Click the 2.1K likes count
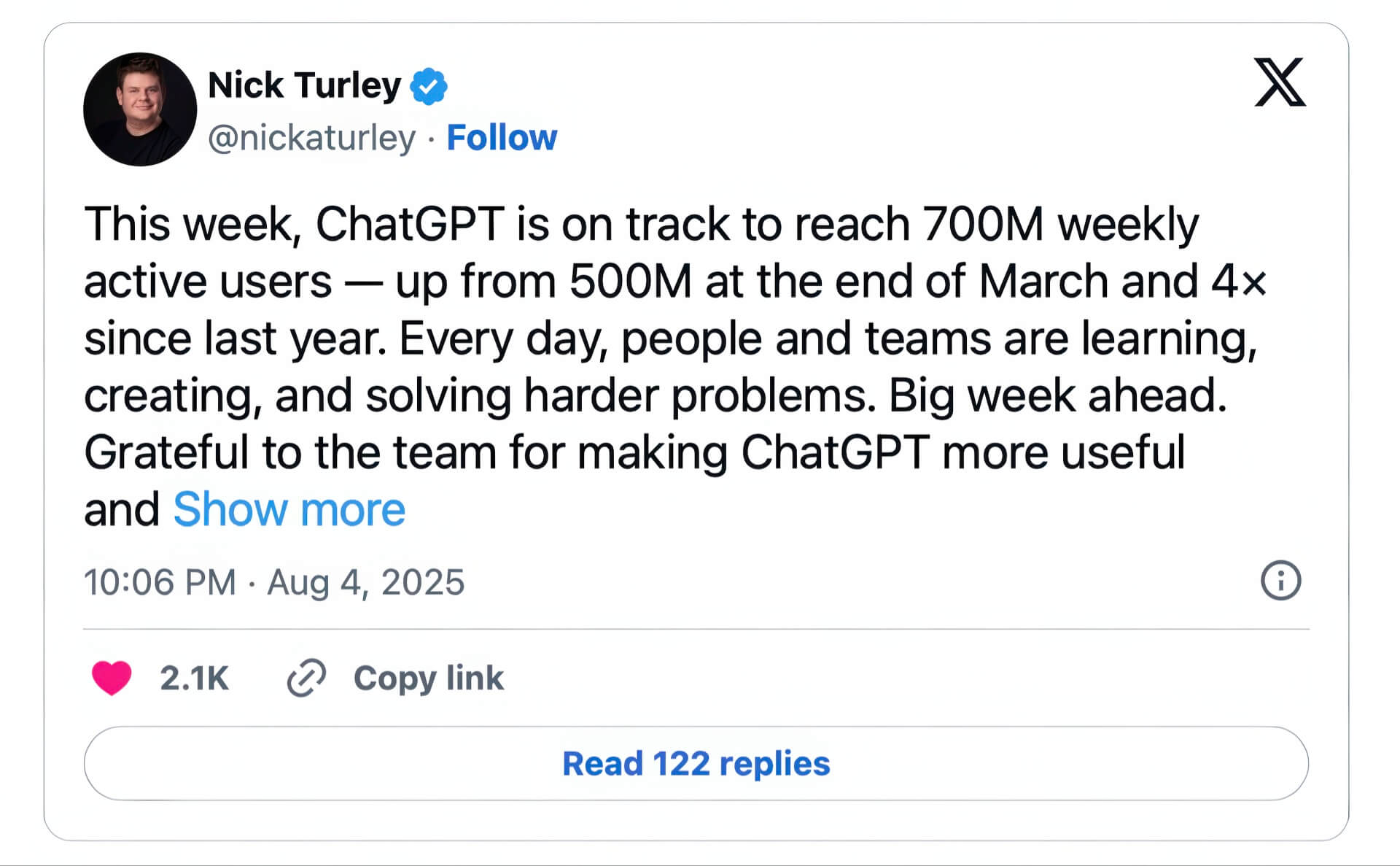The image size is (1400, 866). (x=194, y=679)
